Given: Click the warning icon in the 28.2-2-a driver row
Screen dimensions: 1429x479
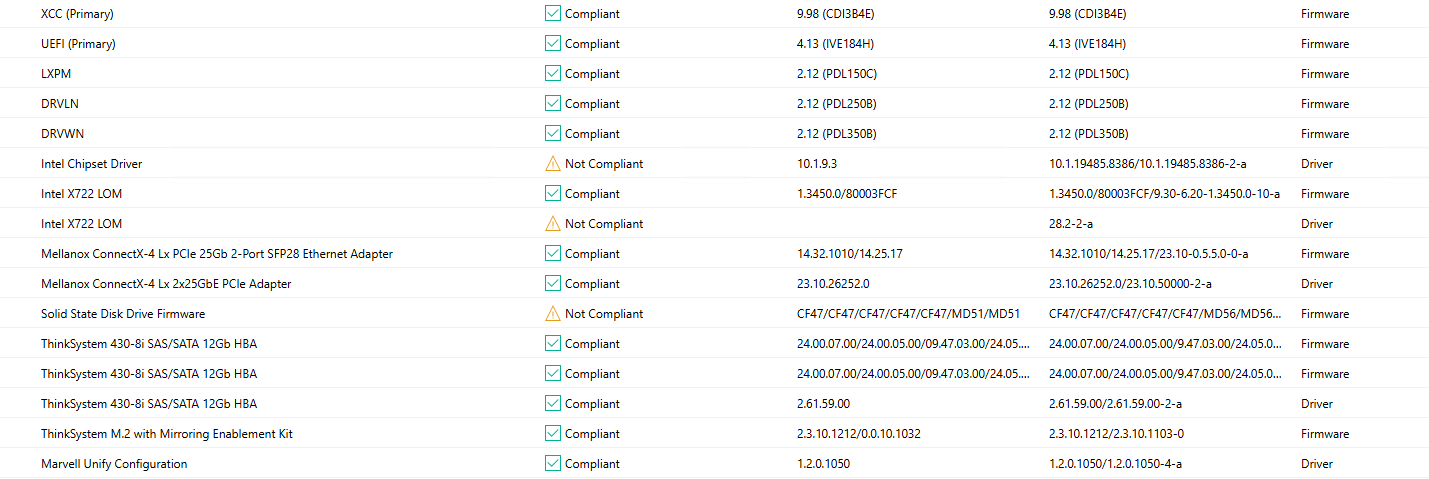Looking at the screenshot, I should click(x=552, y=224).
